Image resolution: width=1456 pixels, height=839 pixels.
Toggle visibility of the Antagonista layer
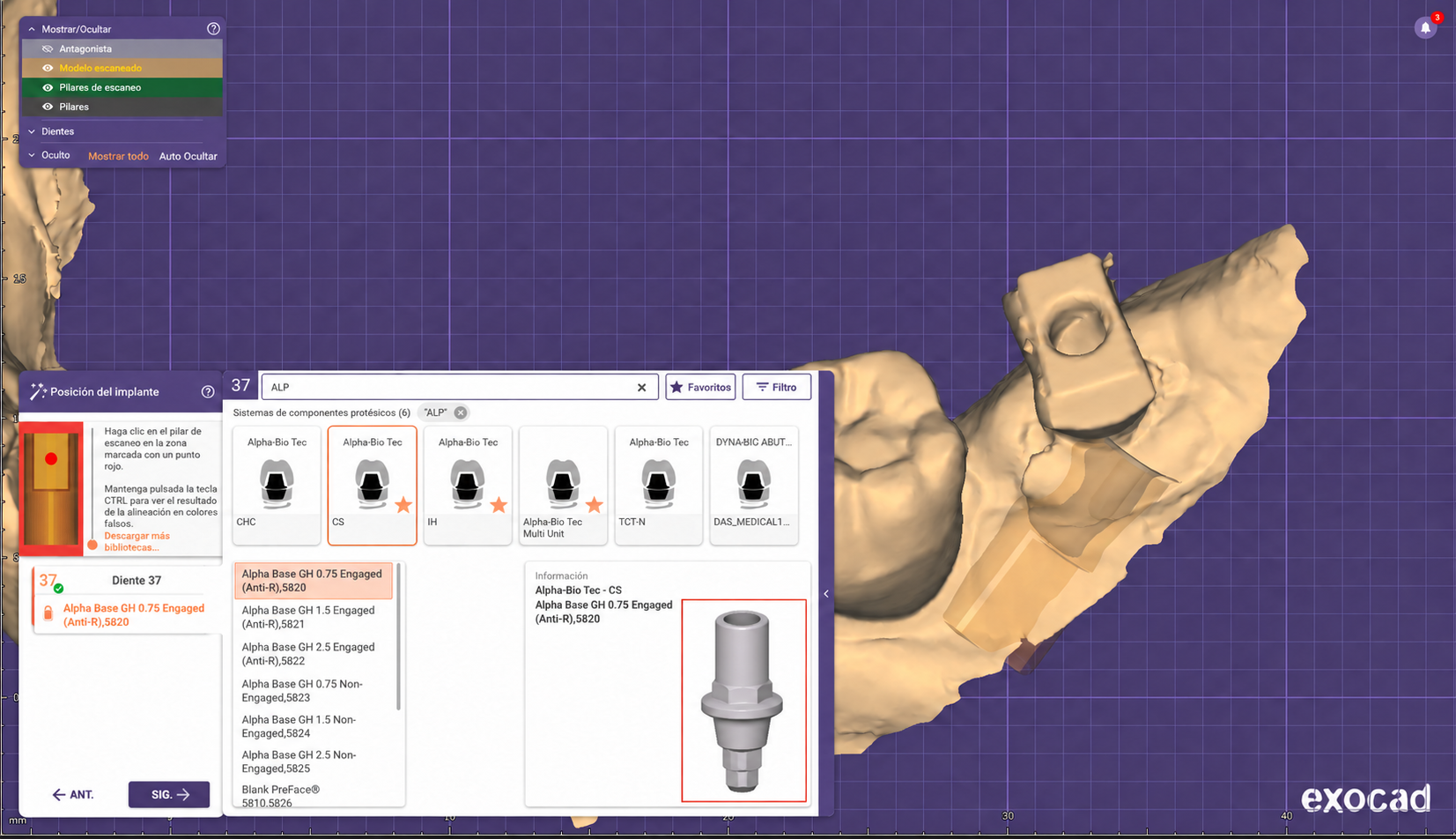tap(48, 48)
